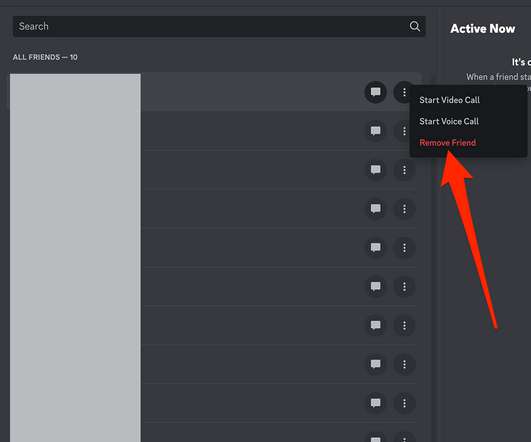Message the third friend in the list
This screenshot has height=442, width=531.
click(x=375, y=170)
